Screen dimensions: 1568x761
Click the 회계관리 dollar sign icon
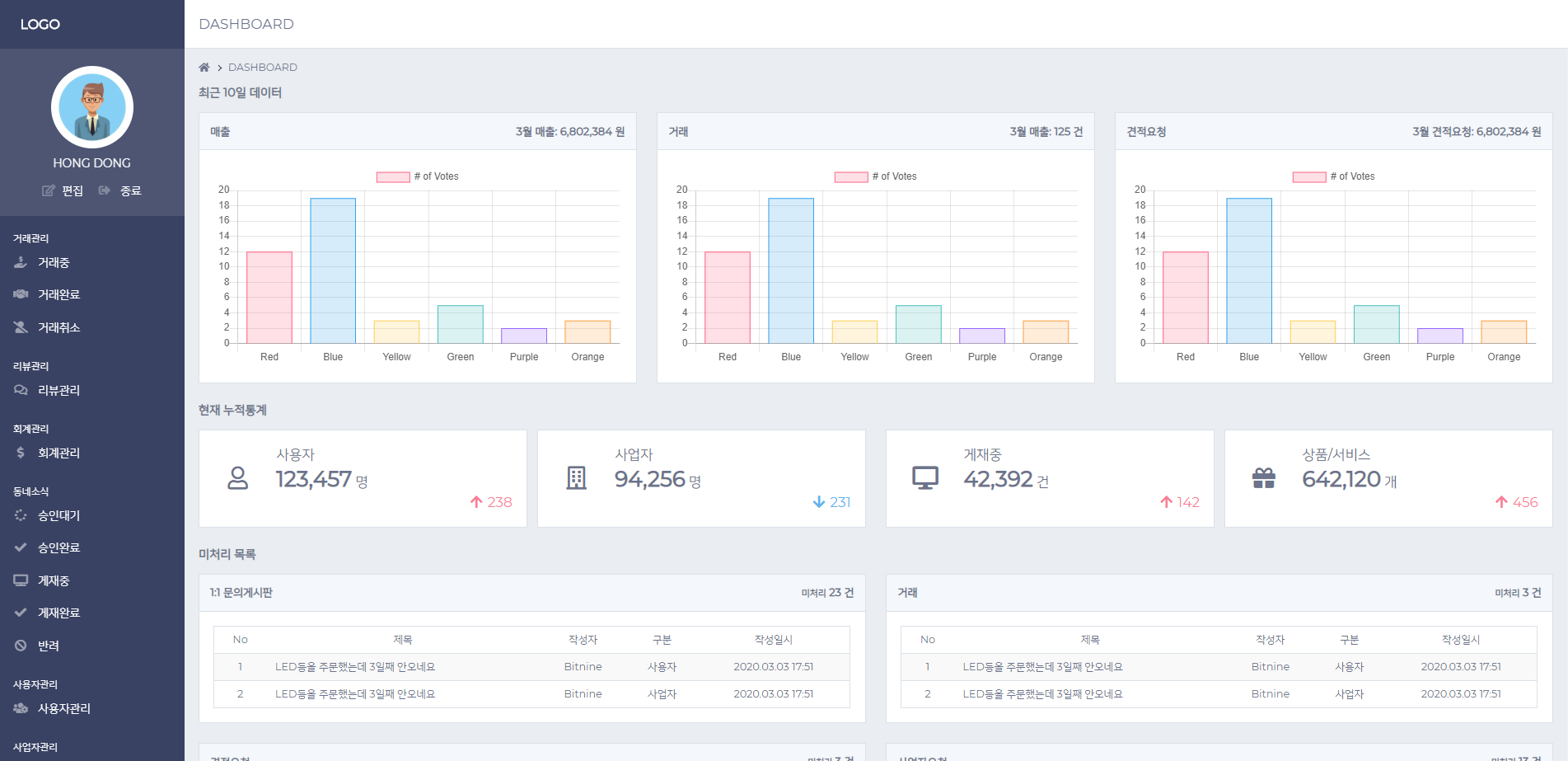click(x=21, y=453)
